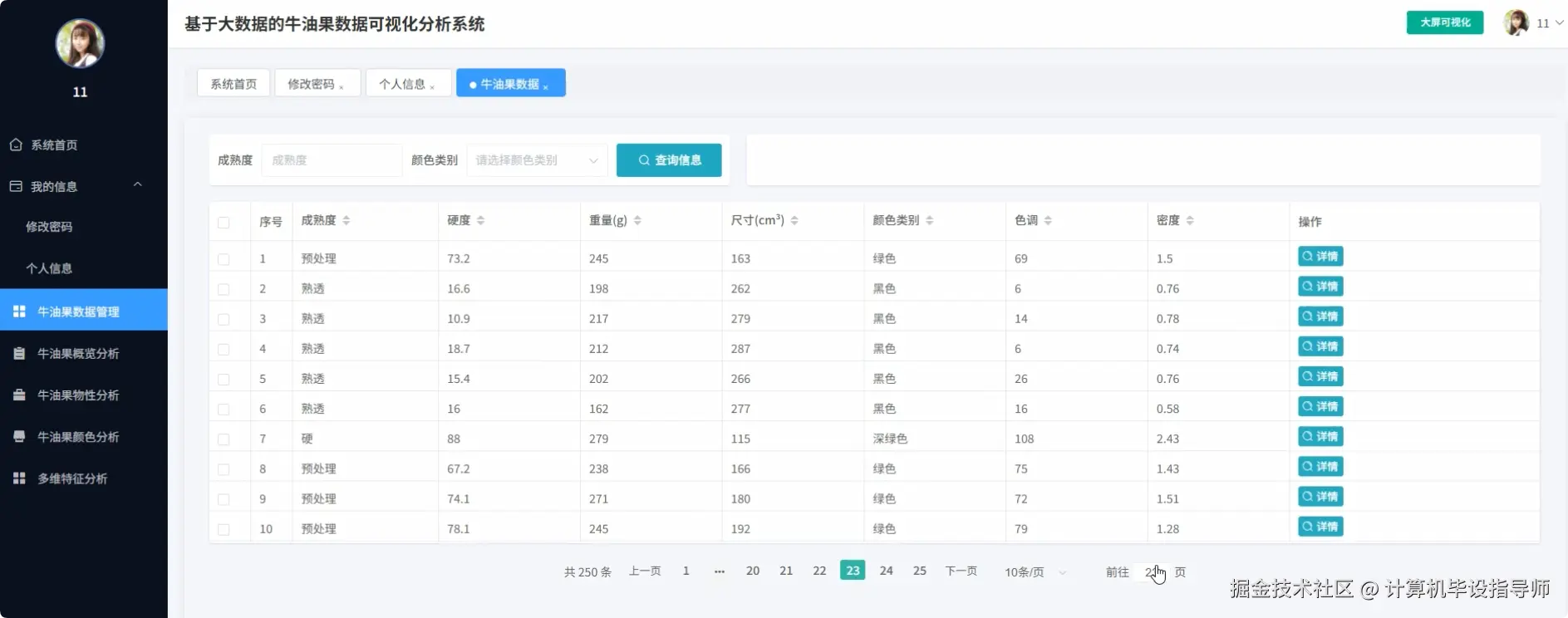Tick the checkbox for row 6
1568x618 pixels.
[224, 410]
